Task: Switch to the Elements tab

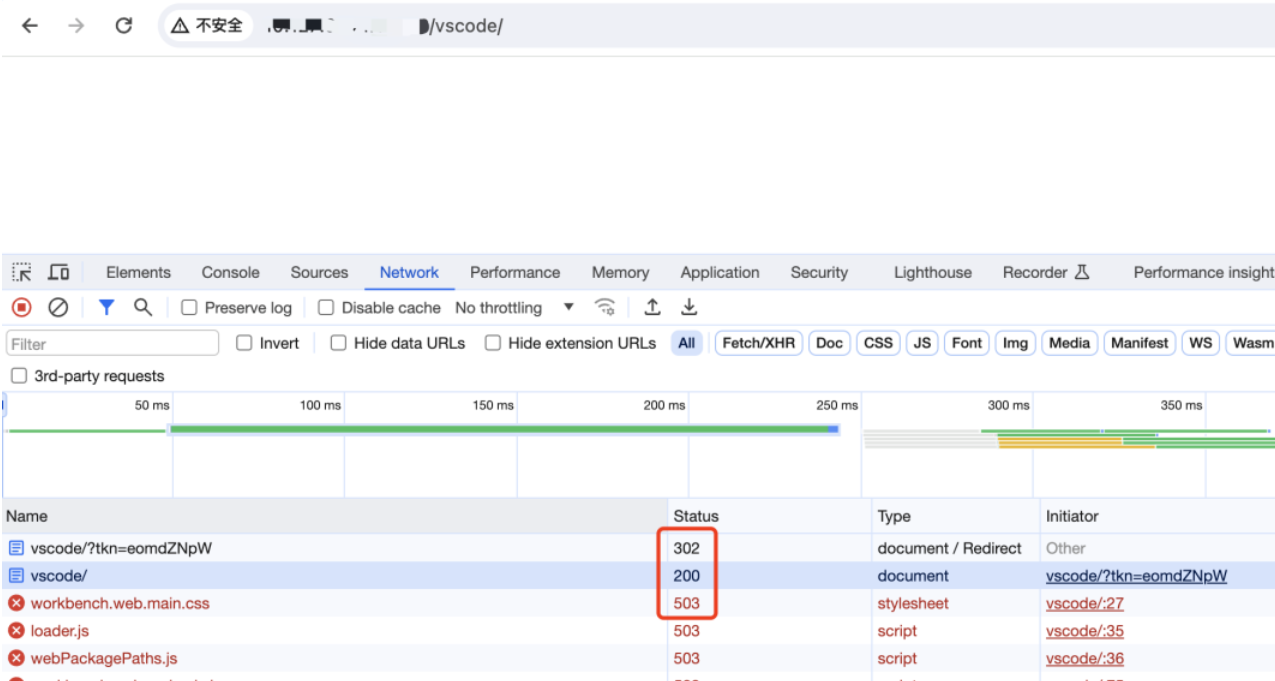Action: pos(138,272)
